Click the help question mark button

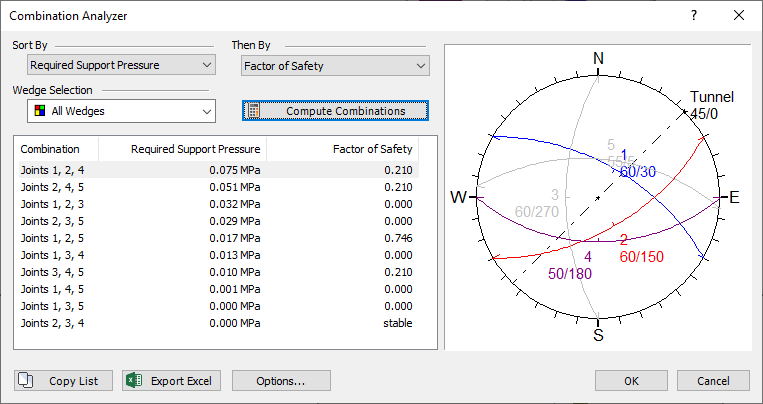tap(694, 16)
